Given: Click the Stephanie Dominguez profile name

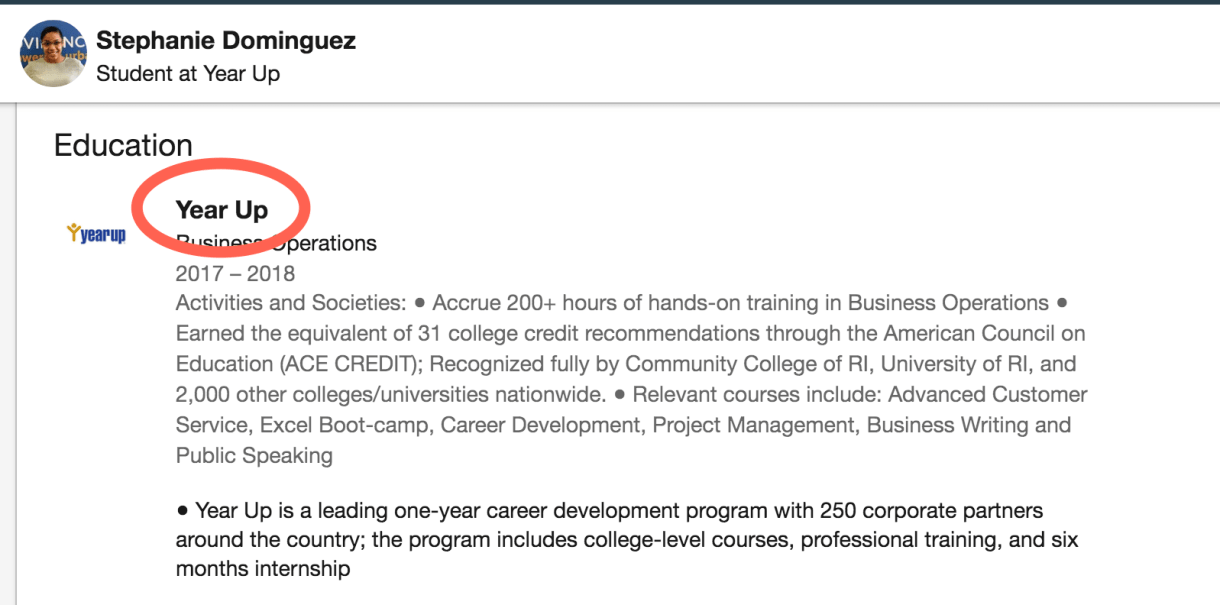Looking at the screenshot, I should click(226, 41).
